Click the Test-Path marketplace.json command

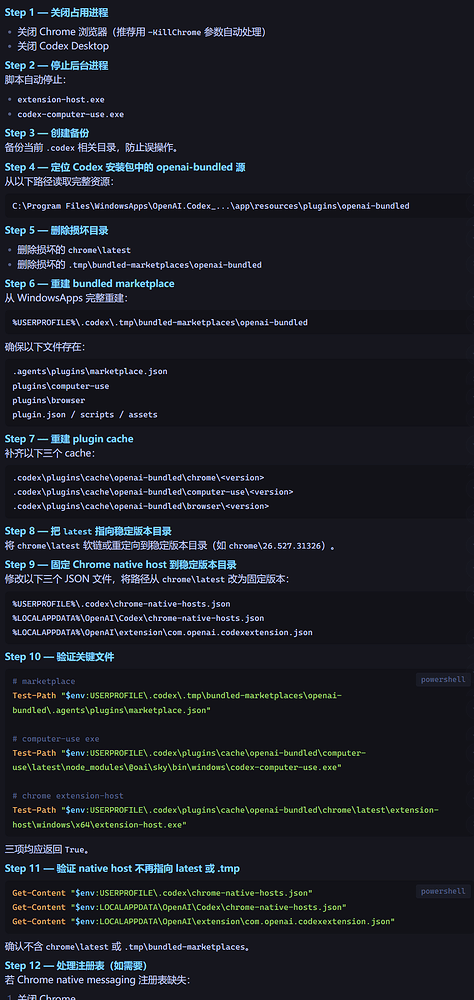point(177,702)
